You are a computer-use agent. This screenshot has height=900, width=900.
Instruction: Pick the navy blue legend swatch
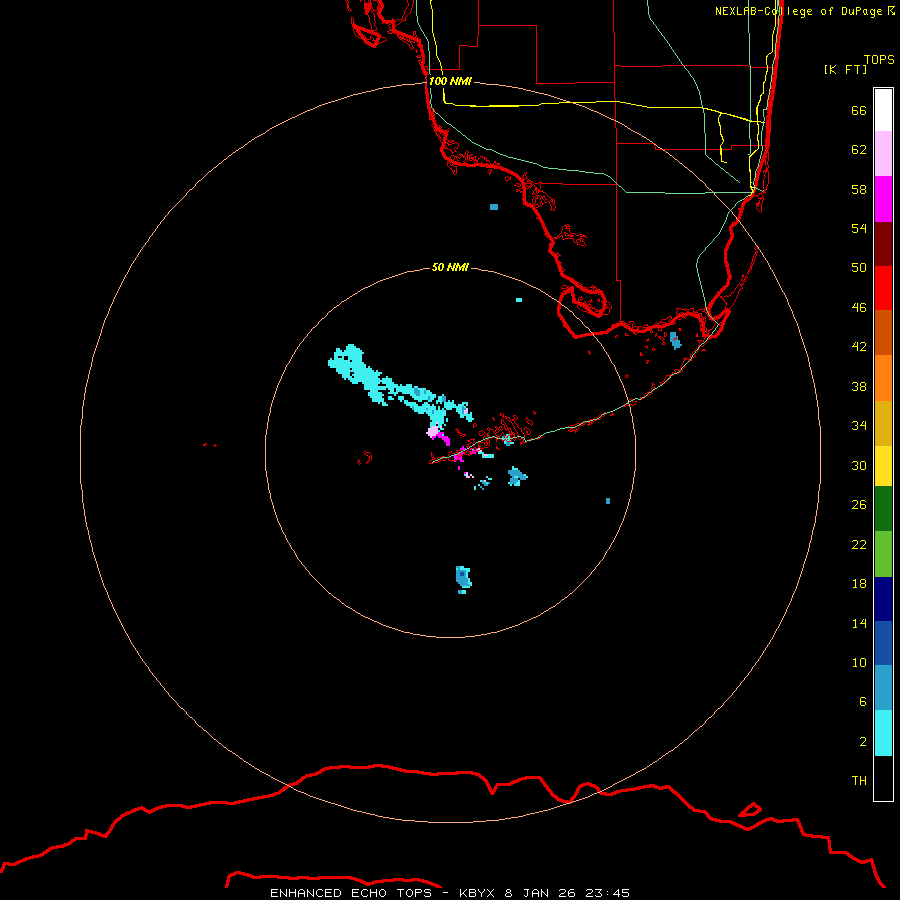[883, 599]
